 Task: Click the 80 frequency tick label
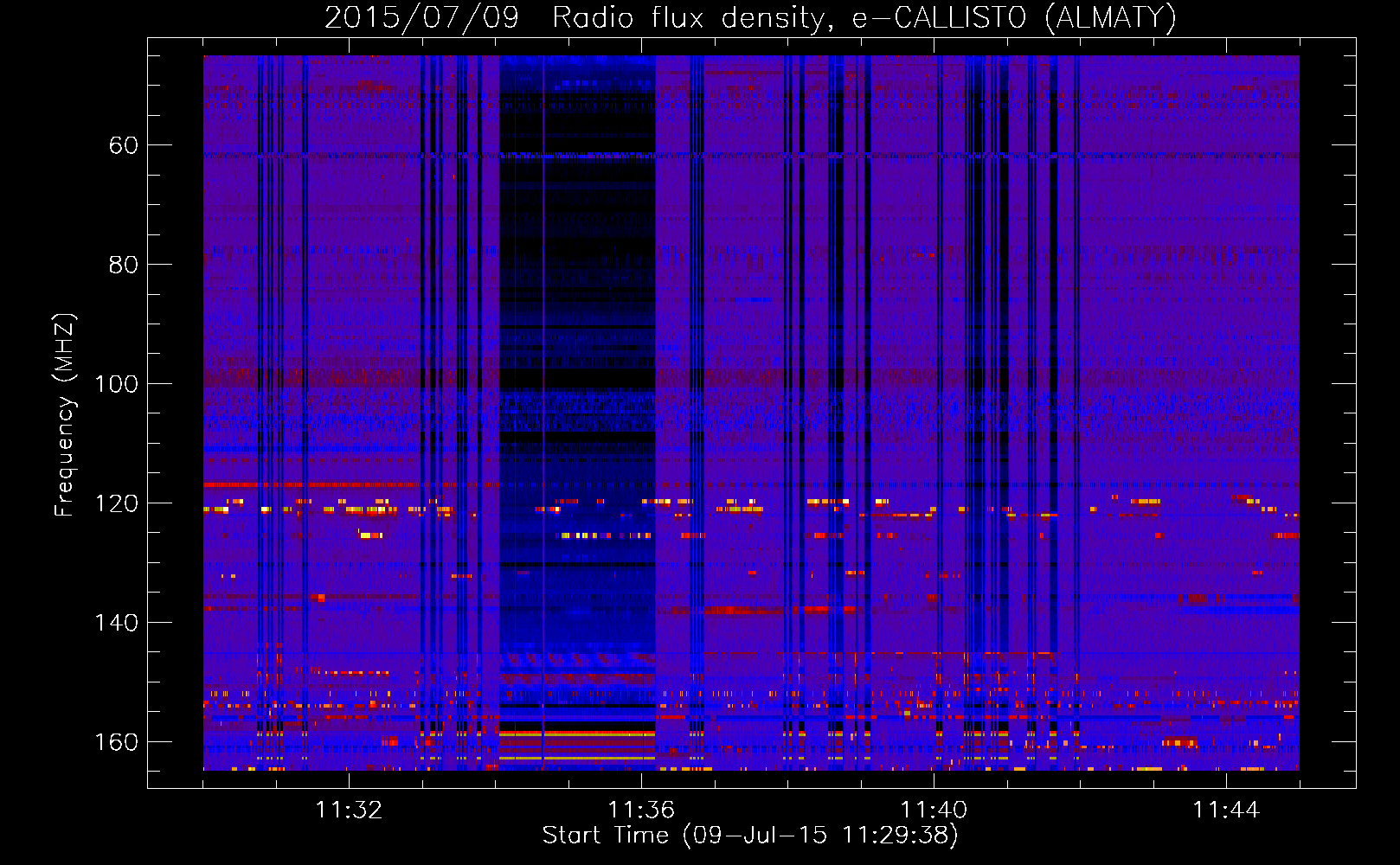pyautogui.click(x=124, y=265)
